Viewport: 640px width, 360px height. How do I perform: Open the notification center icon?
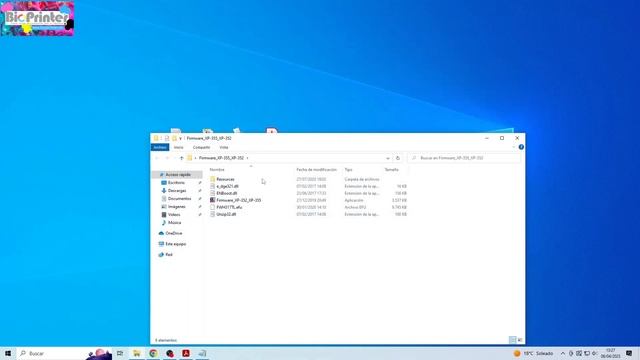(629, 353)
